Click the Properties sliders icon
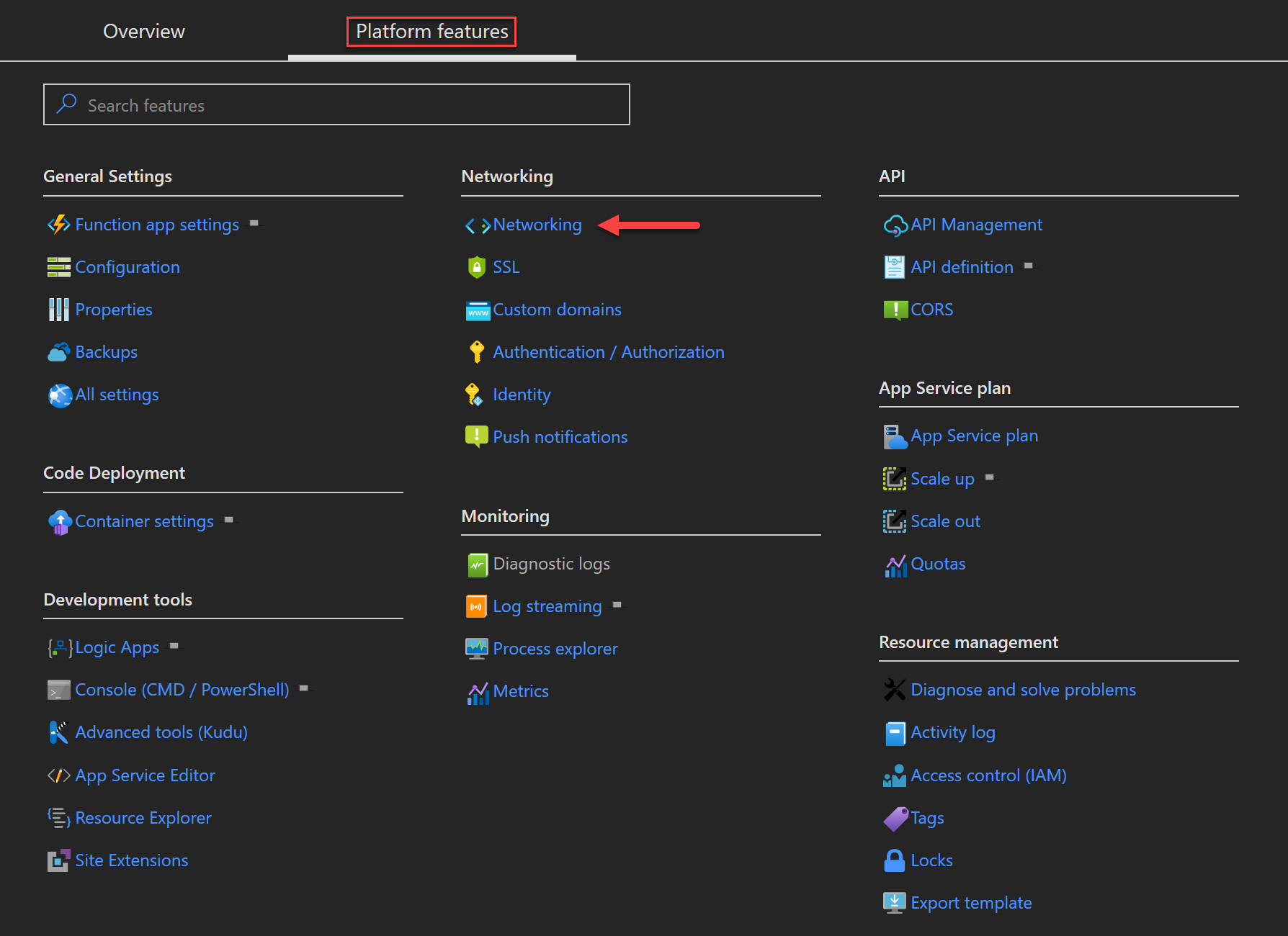The image size is (1288, 936). click(x=59, y=310)
